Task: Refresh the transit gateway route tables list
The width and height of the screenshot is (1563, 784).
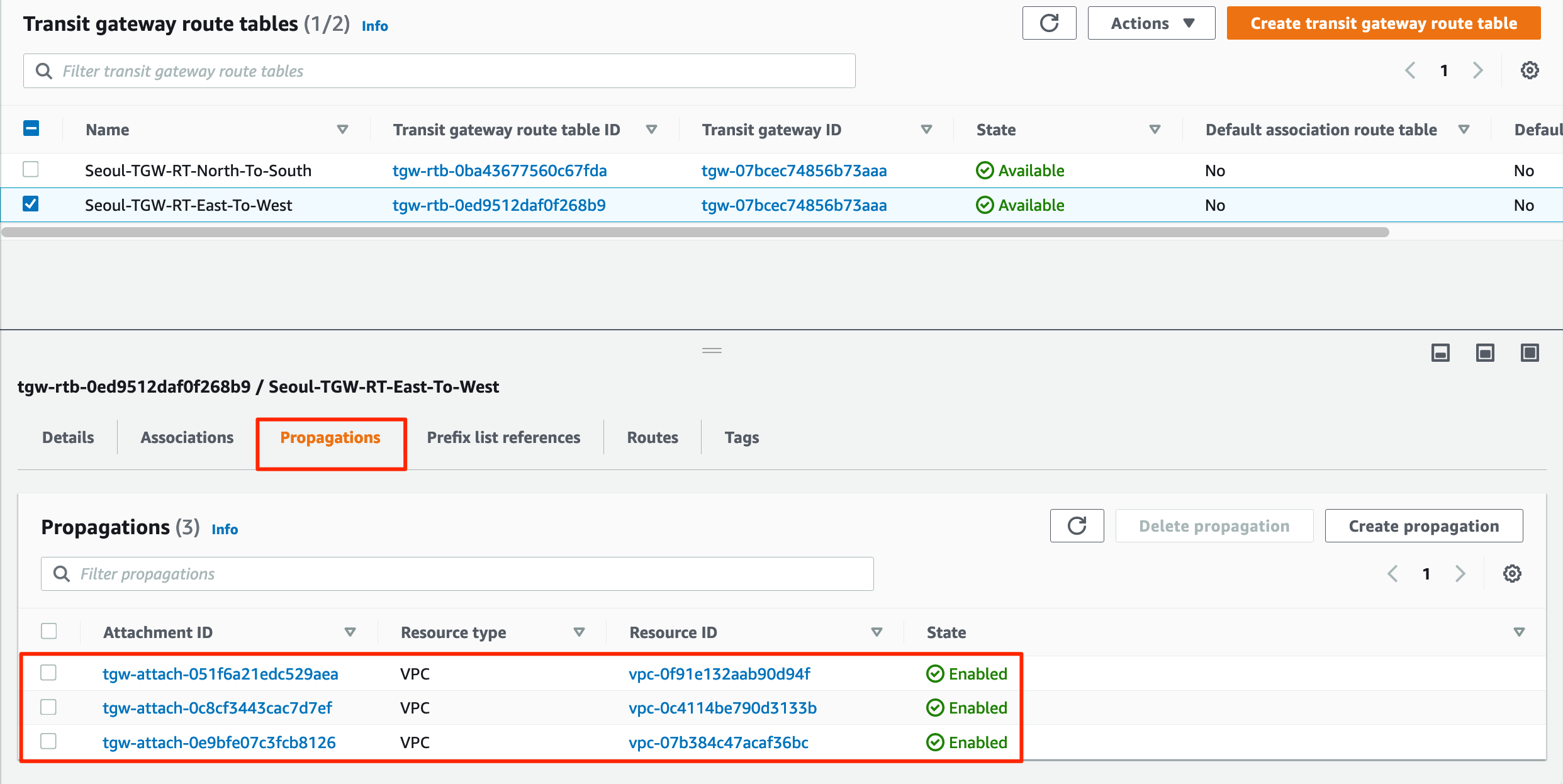Action: click(x=1049, y=23)
